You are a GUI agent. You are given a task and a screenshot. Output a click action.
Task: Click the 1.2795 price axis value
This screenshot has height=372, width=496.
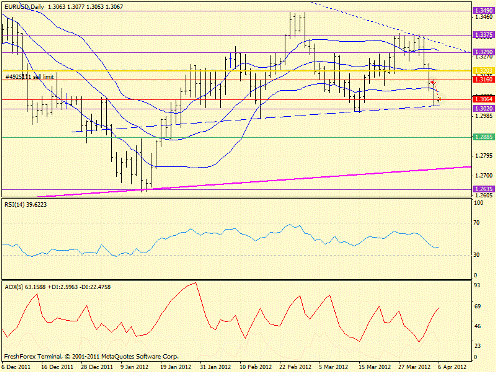483,155
